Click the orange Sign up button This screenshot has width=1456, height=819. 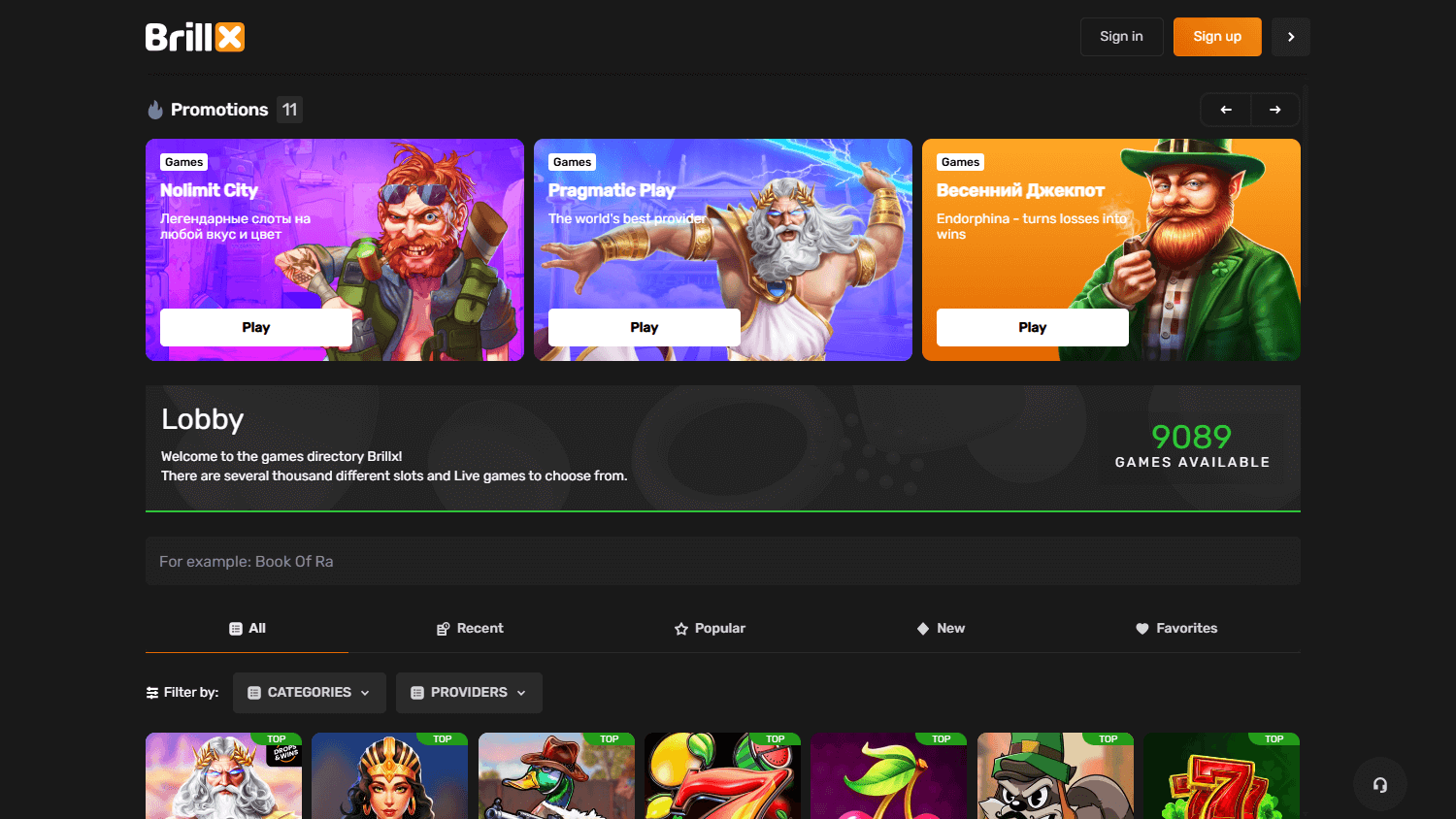point(1217,37)
